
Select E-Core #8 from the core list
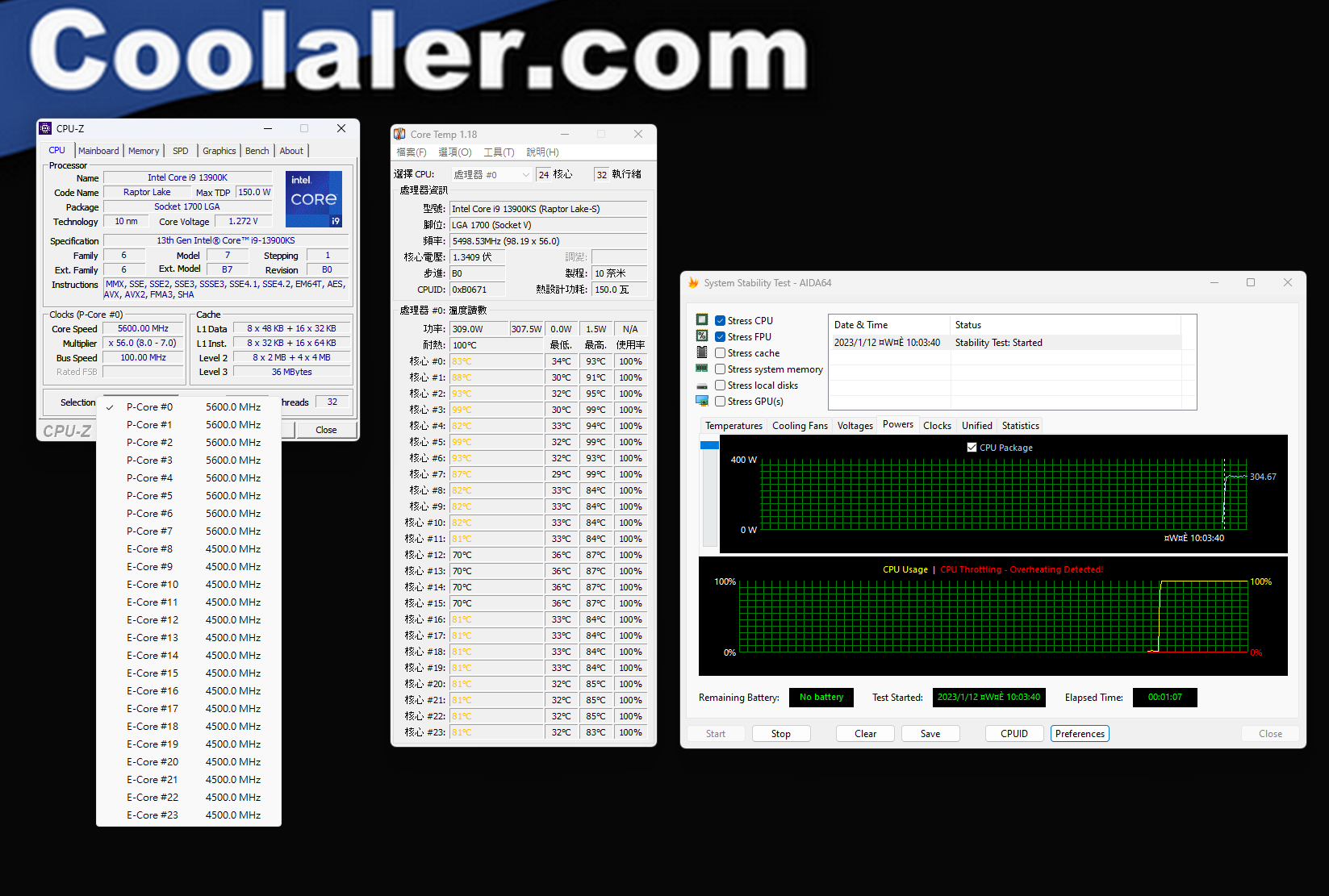[189, 549]
